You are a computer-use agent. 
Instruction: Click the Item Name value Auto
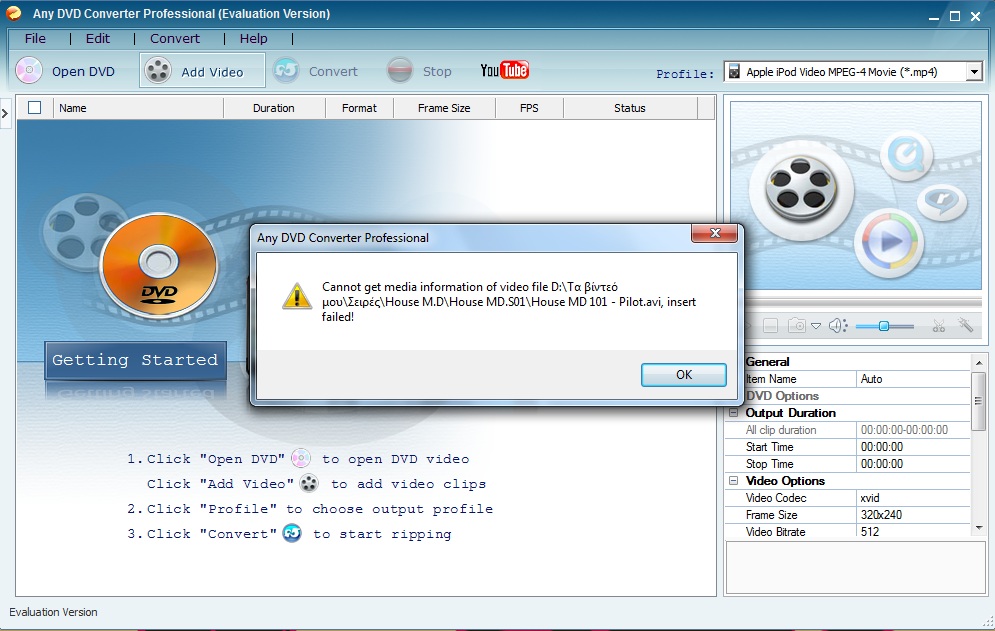[x=913, y=379]
